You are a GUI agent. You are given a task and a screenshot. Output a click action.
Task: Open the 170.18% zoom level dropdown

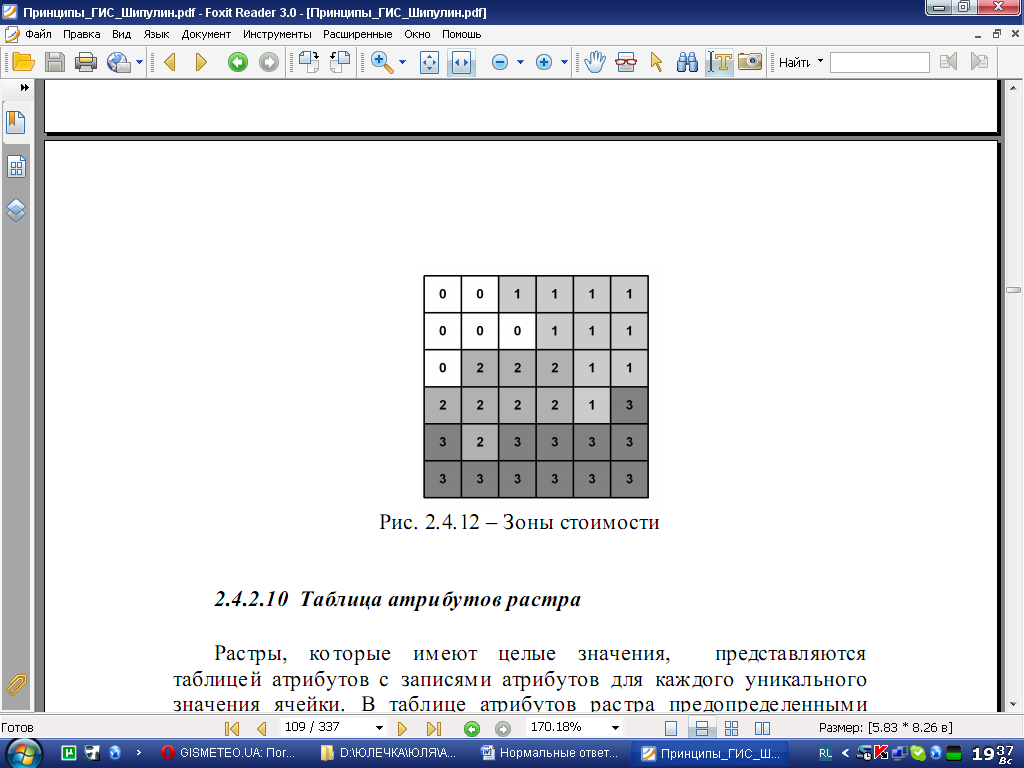[x=615, y=728]
